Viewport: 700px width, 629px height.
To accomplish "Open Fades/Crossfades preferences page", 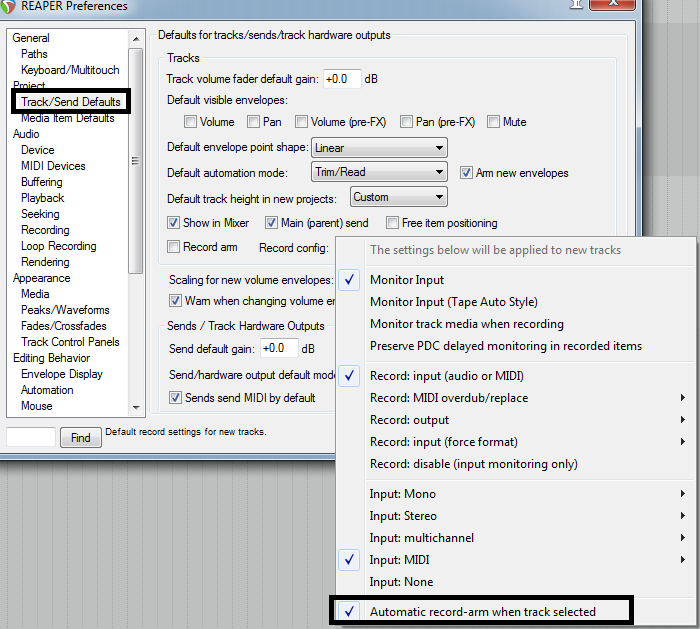I will [64, 326].
